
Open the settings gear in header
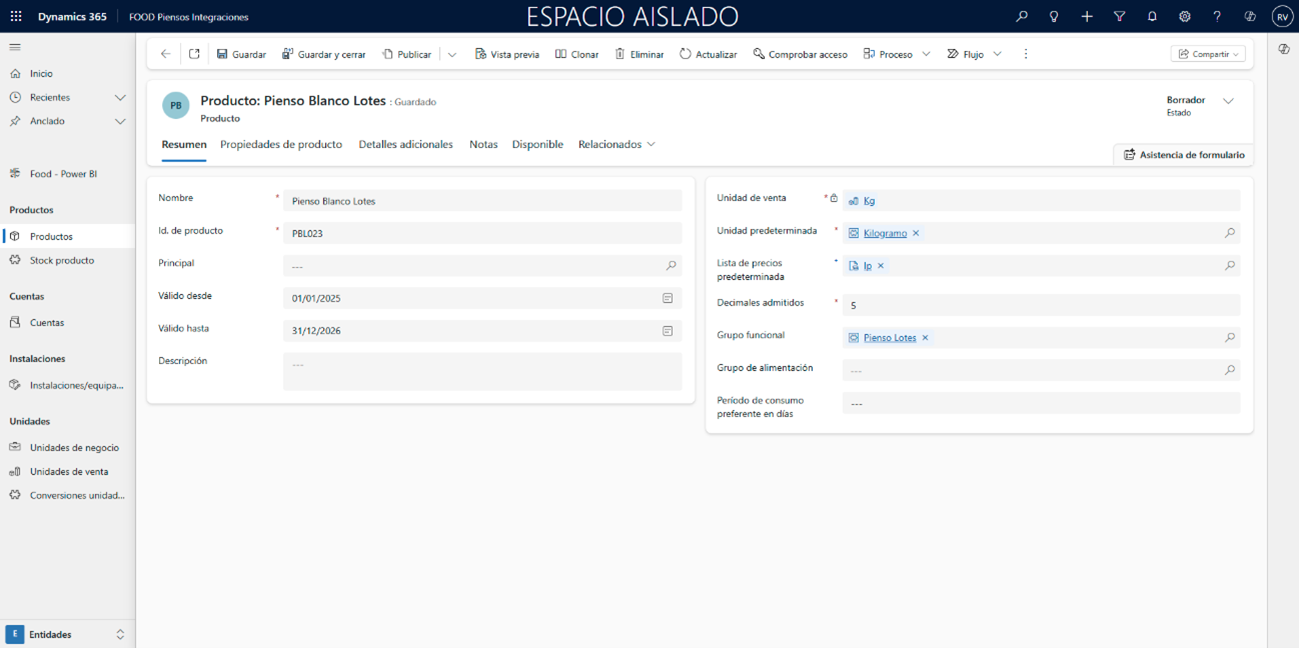pyautogui.click(x=1184, y=17)
